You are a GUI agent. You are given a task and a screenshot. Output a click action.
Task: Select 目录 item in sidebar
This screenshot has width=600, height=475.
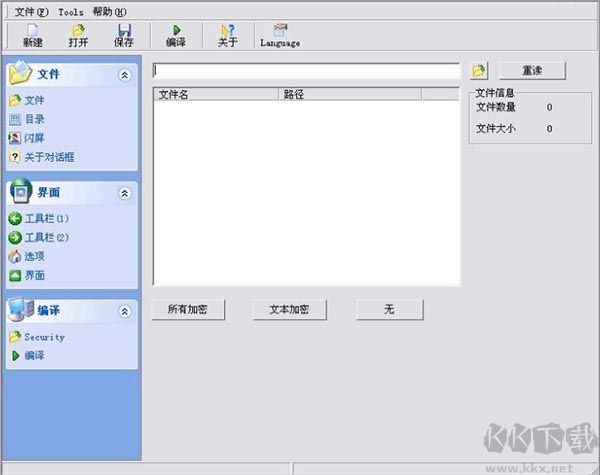[26, 119]
